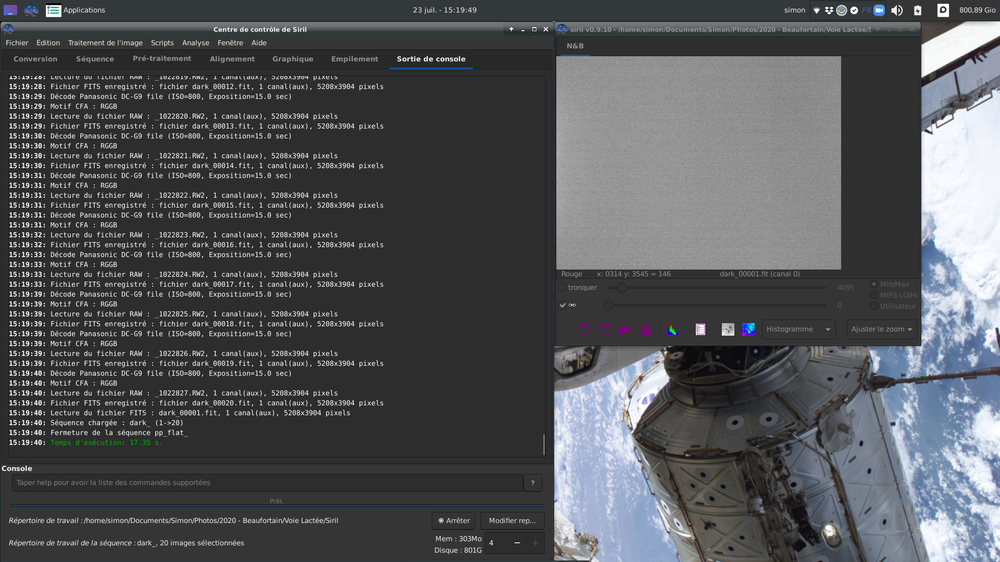Click the console help question mark button

pyautogui.click(x=534, y=483)
